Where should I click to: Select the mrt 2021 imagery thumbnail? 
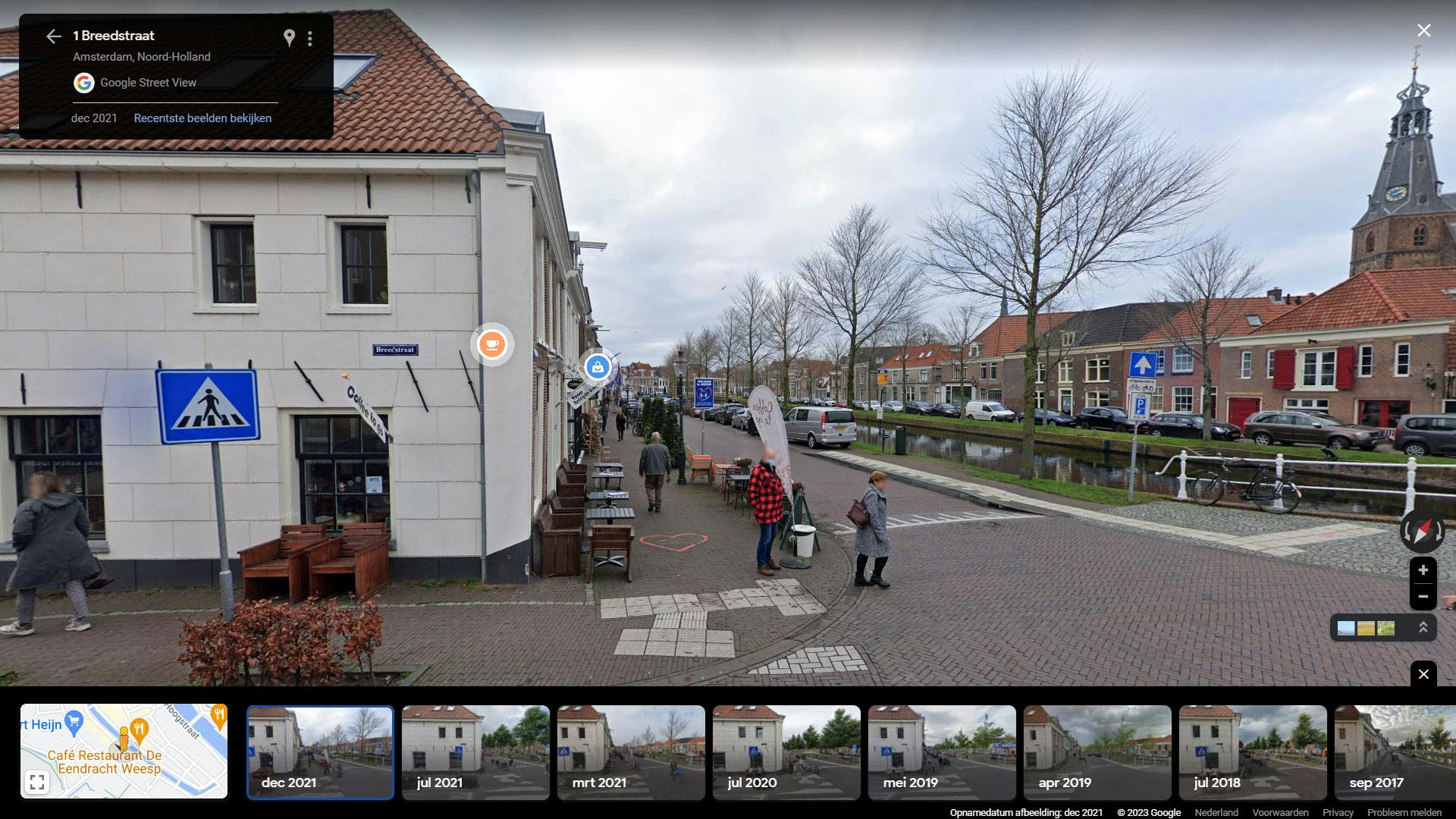coord(631,752)
